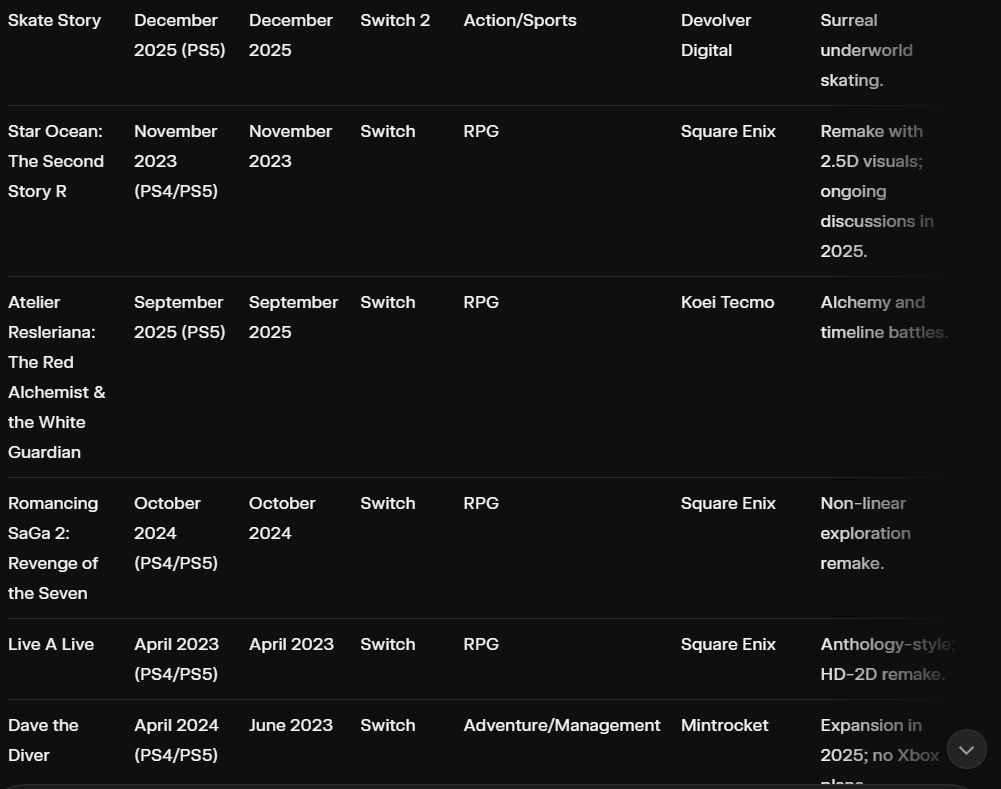This screenshot has height=789, width=1001.
Task: Click the Skate Story game title
Action: coord(54,20)
